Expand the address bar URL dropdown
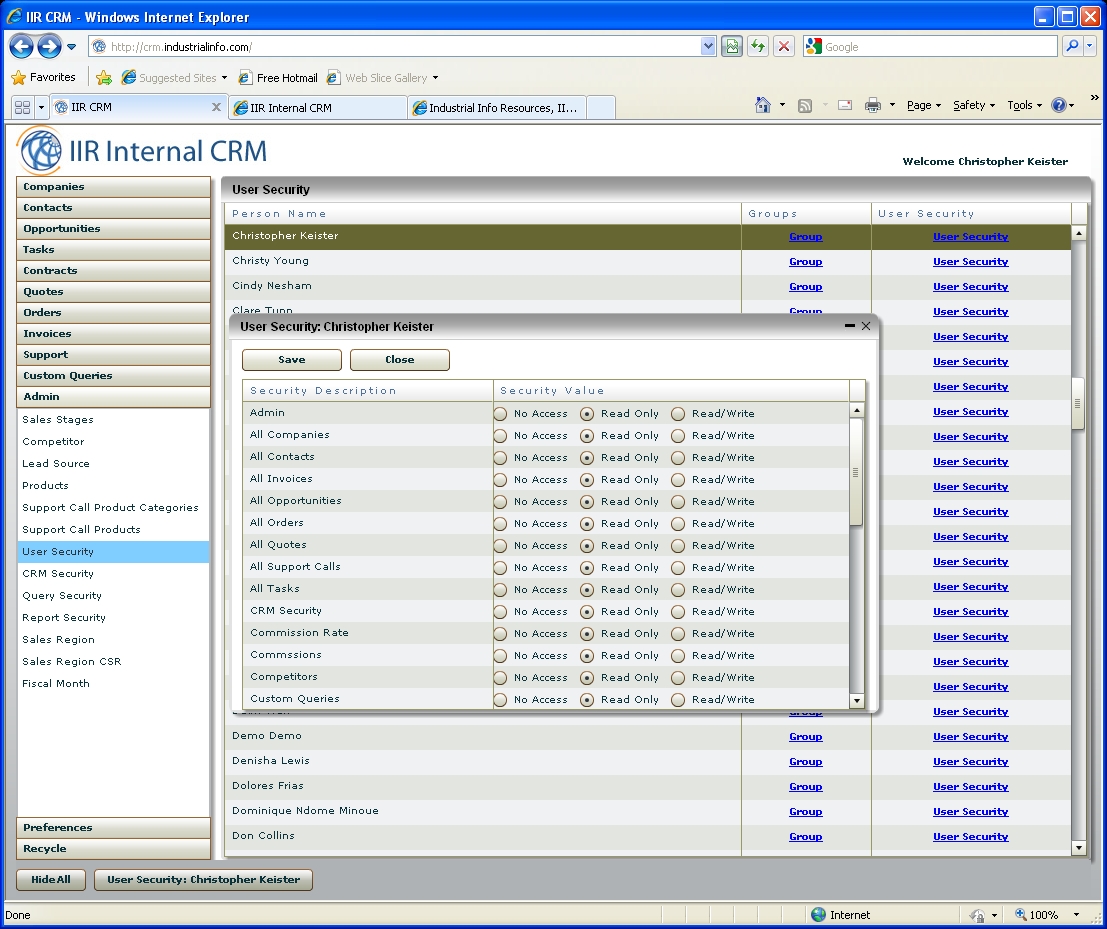1107x929 pixels. coord(709,46)
